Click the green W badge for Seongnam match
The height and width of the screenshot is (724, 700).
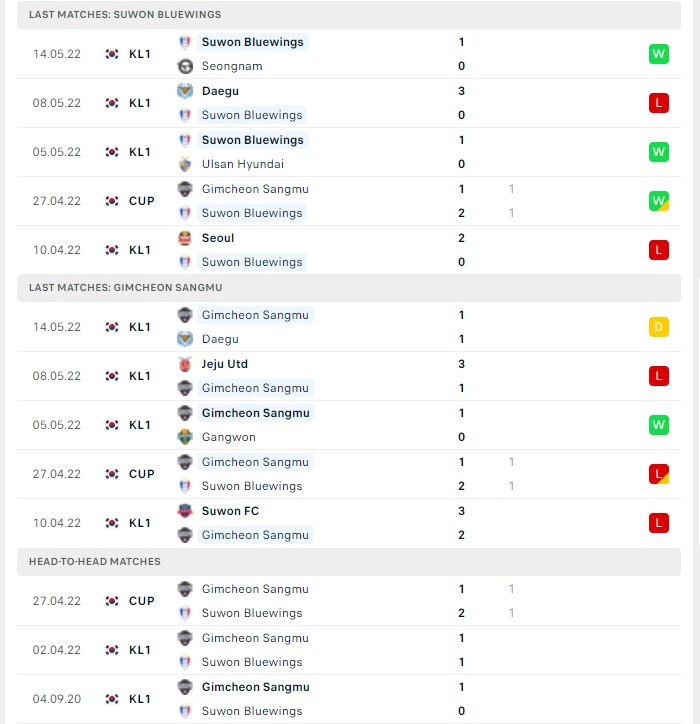(x=658, y=54)
